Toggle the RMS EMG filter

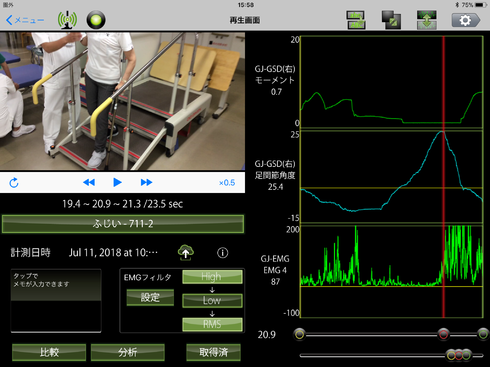pos(212,324)
